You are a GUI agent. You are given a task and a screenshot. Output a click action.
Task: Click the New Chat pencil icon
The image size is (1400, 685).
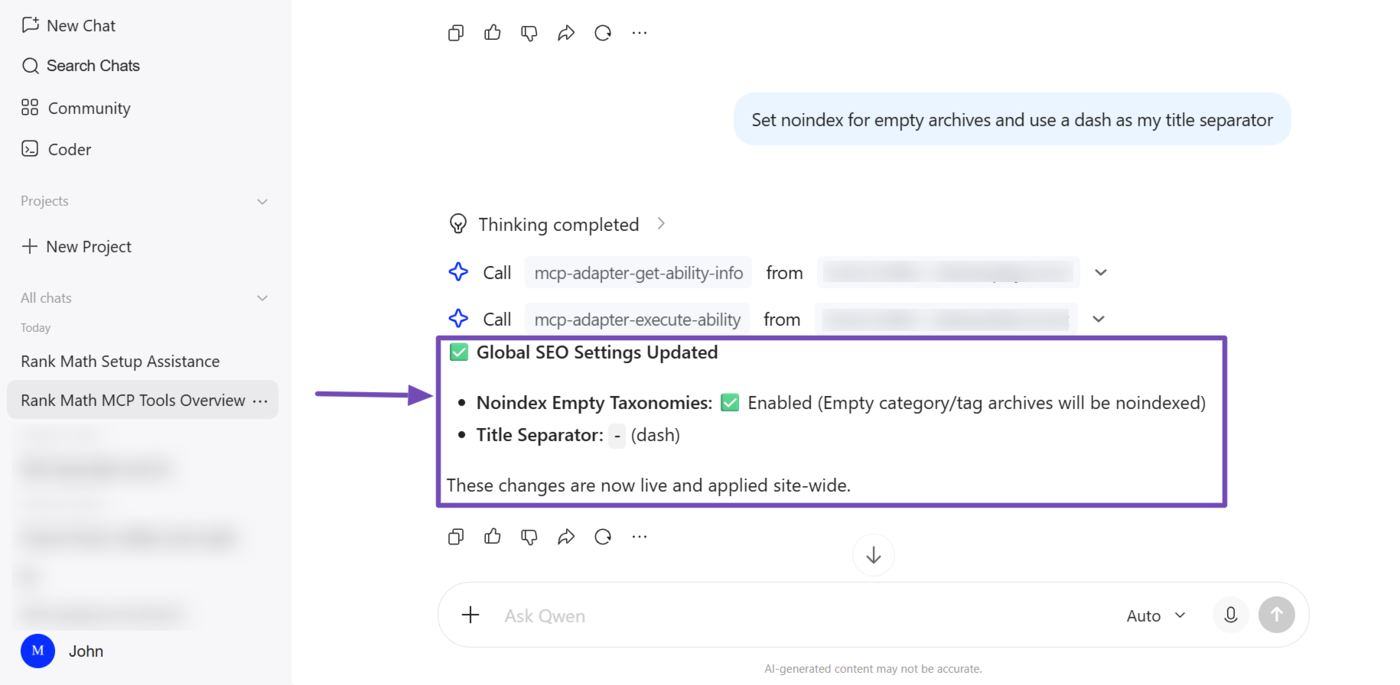click(30, 25)
